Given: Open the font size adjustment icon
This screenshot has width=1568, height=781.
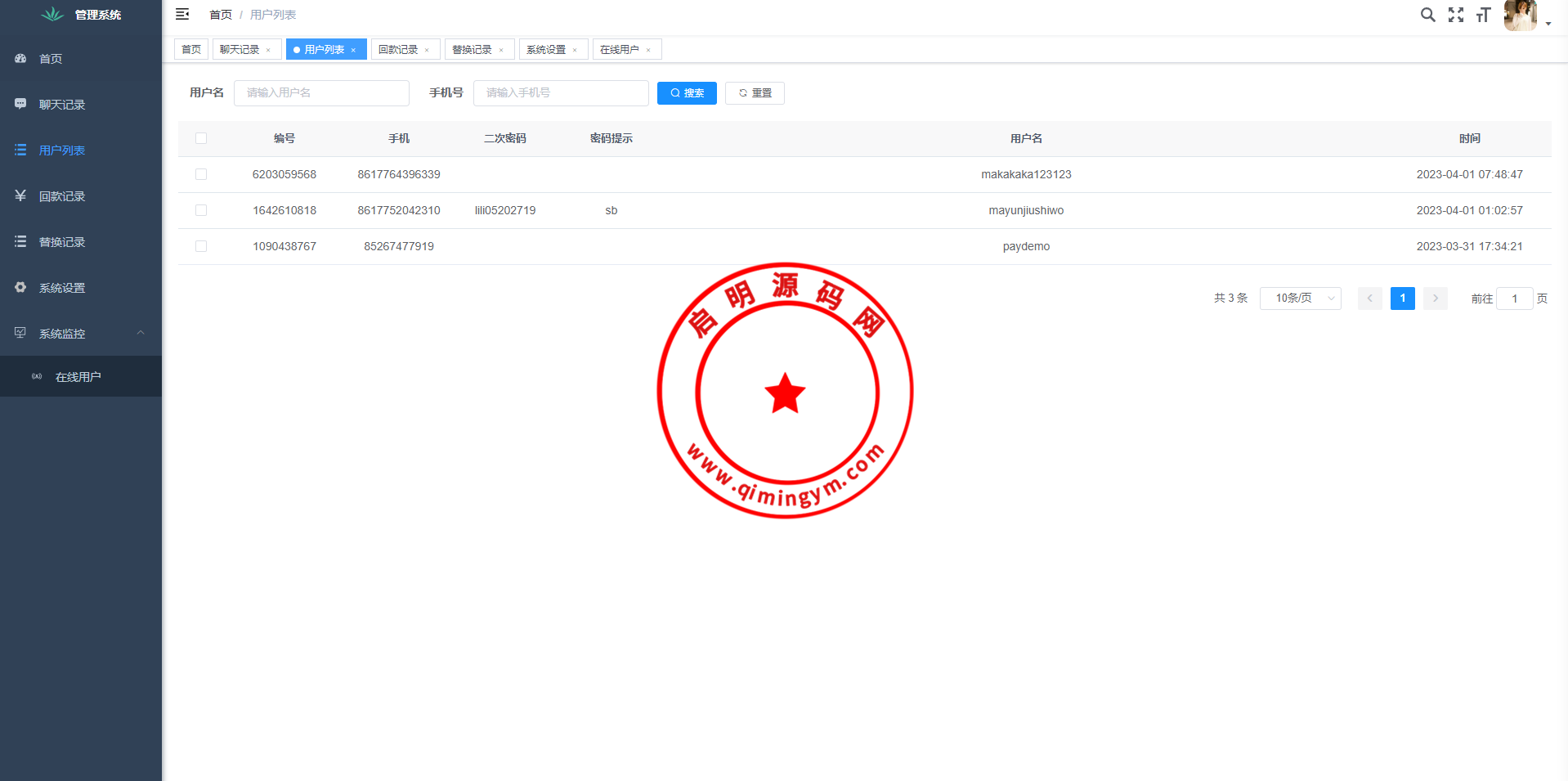Looking at the screenshot, I should click(x=1483, y=15).
